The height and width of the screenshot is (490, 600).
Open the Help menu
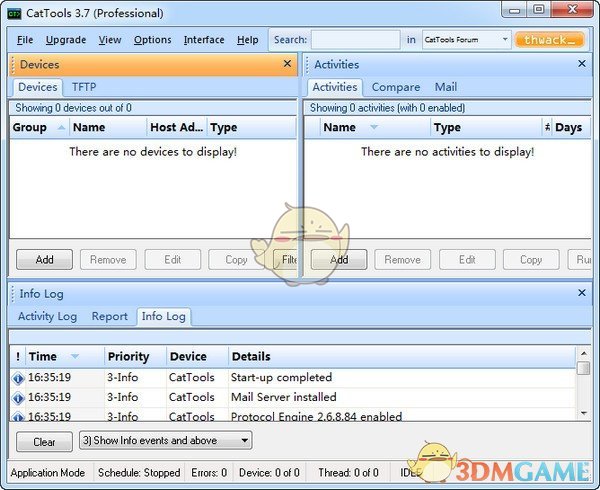tap(247, 40)
